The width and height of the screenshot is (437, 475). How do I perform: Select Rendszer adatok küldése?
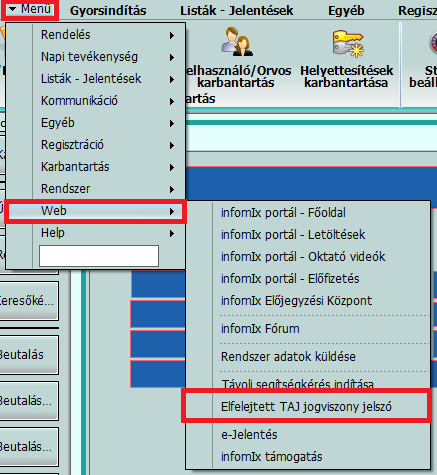[288, 357]
